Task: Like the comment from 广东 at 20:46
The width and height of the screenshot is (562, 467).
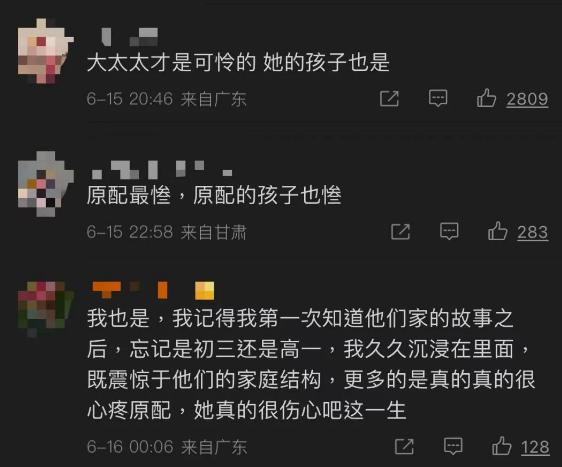Action: pos(486,98)
